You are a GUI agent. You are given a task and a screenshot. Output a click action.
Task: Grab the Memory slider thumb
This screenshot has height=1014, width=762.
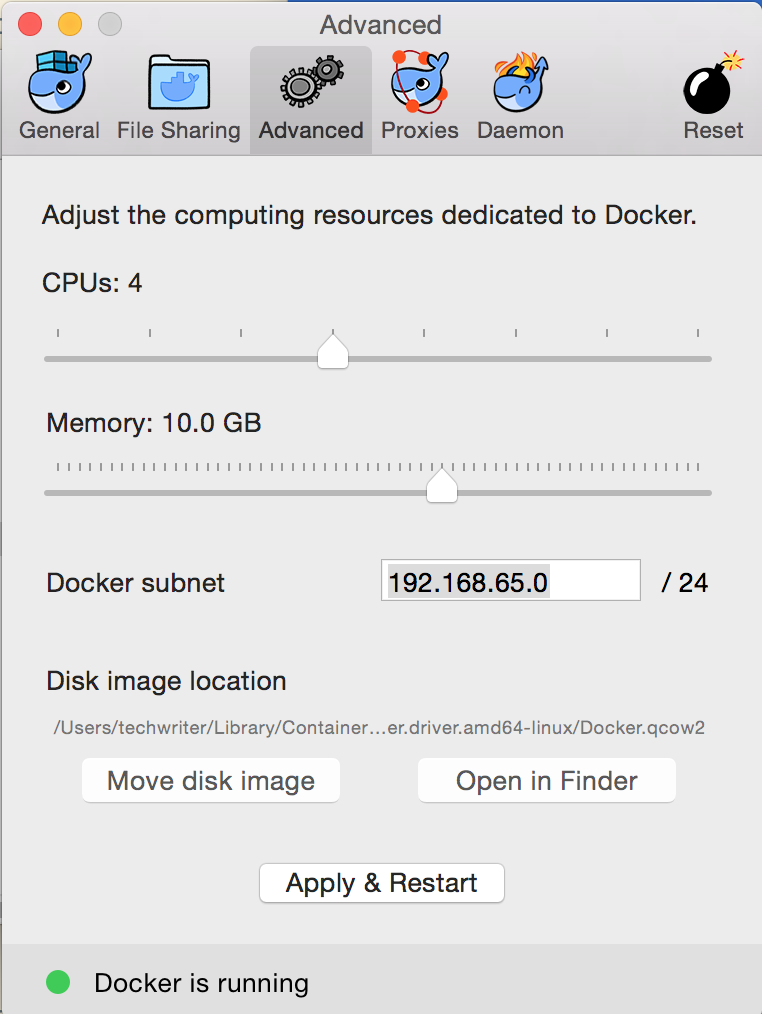(x=441, y=487)
